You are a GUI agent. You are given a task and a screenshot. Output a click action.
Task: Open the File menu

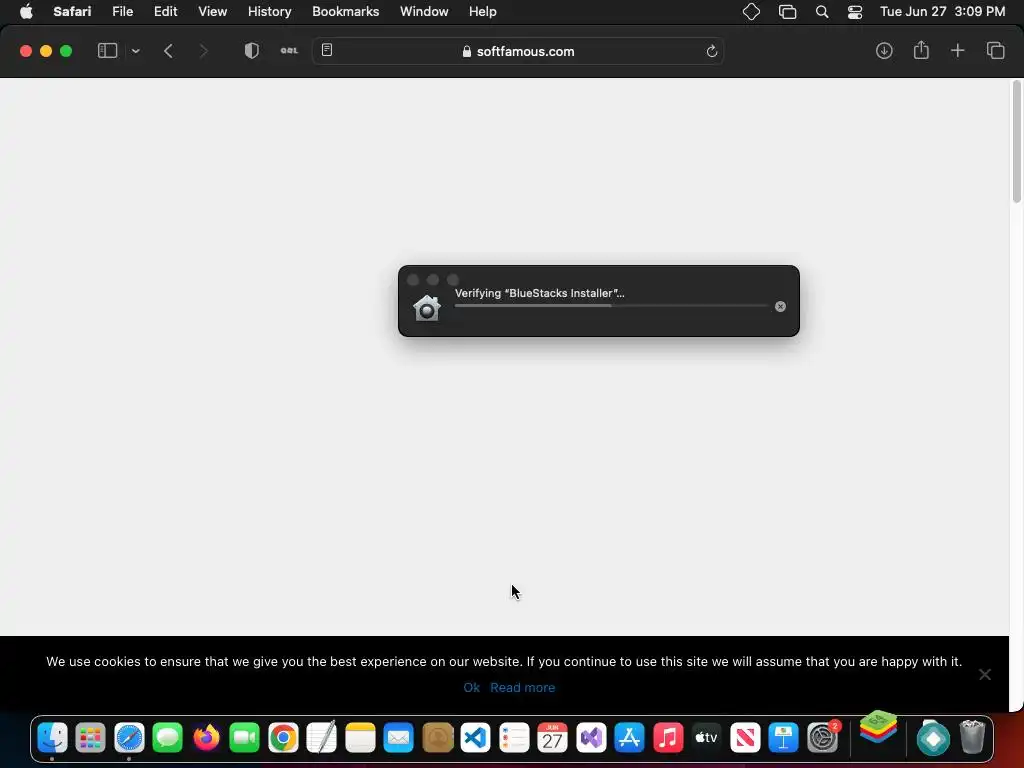tap(122, 12)
